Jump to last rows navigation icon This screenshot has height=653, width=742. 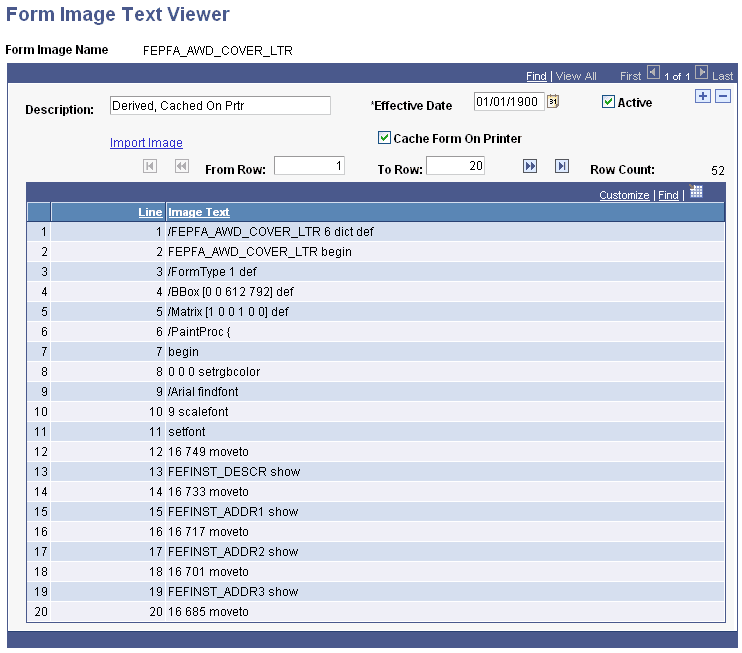point(562,166)
